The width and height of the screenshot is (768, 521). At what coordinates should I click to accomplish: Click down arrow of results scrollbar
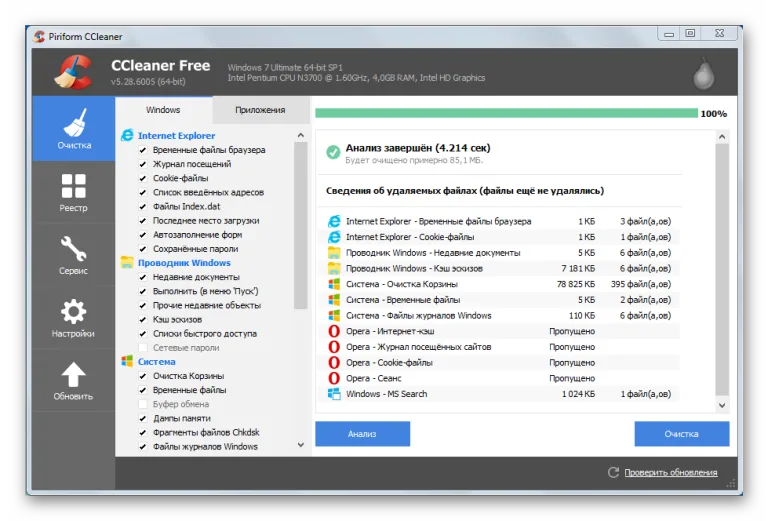point(722,405)
